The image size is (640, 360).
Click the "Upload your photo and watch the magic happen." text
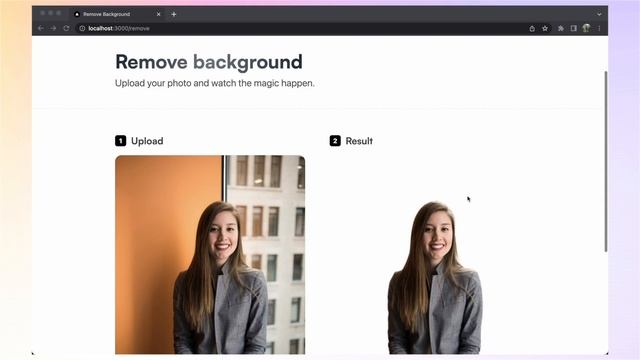pos(215,83)
